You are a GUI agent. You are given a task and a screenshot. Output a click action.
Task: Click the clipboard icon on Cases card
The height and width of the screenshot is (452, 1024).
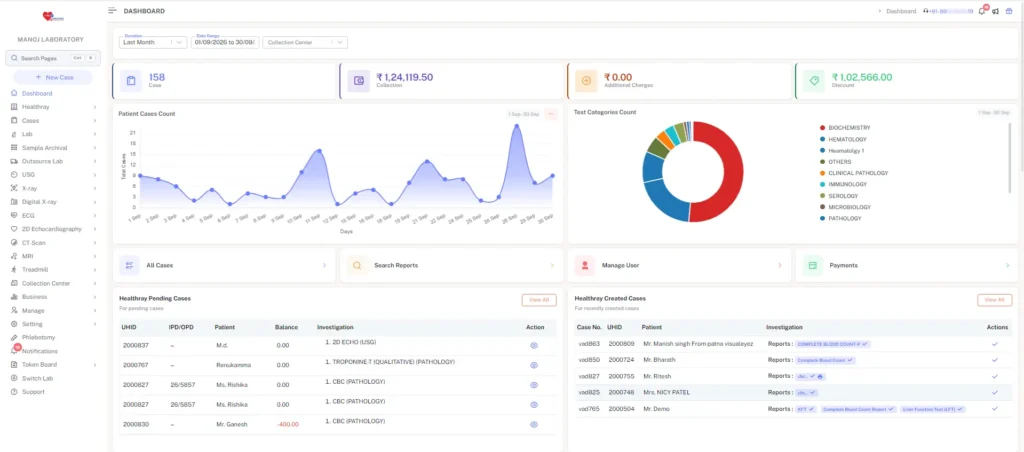(x=131, y=81)
